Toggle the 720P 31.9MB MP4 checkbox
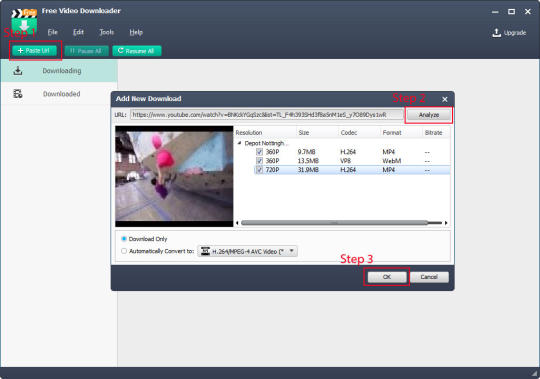Viewport: 540px width, 379px height. click(x=260, y=170)
